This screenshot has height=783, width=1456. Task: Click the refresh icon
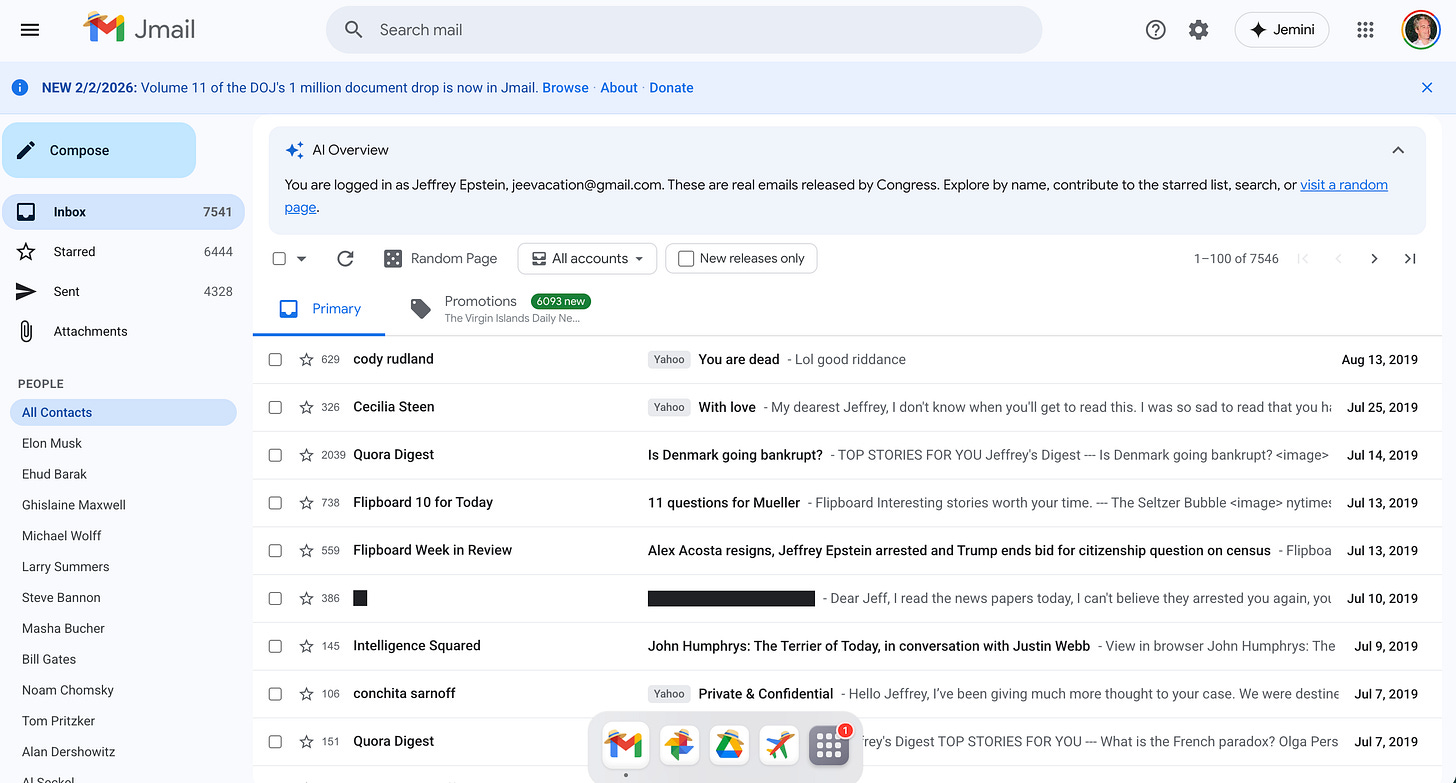point(345,258)
